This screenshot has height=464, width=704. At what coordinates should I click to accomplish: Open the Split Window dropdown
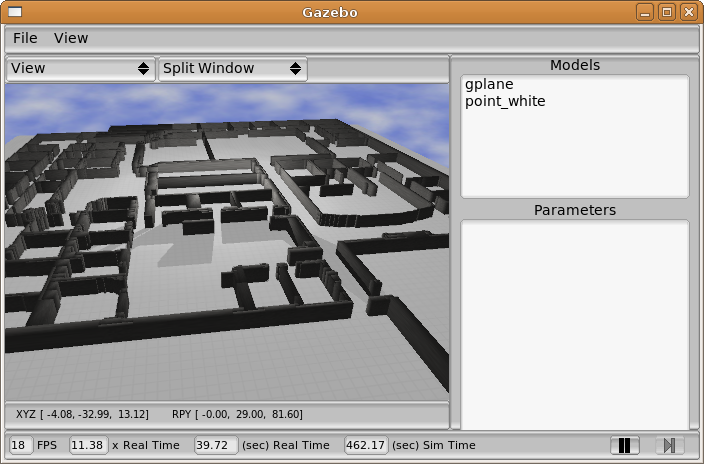click(x=232, y=69)
